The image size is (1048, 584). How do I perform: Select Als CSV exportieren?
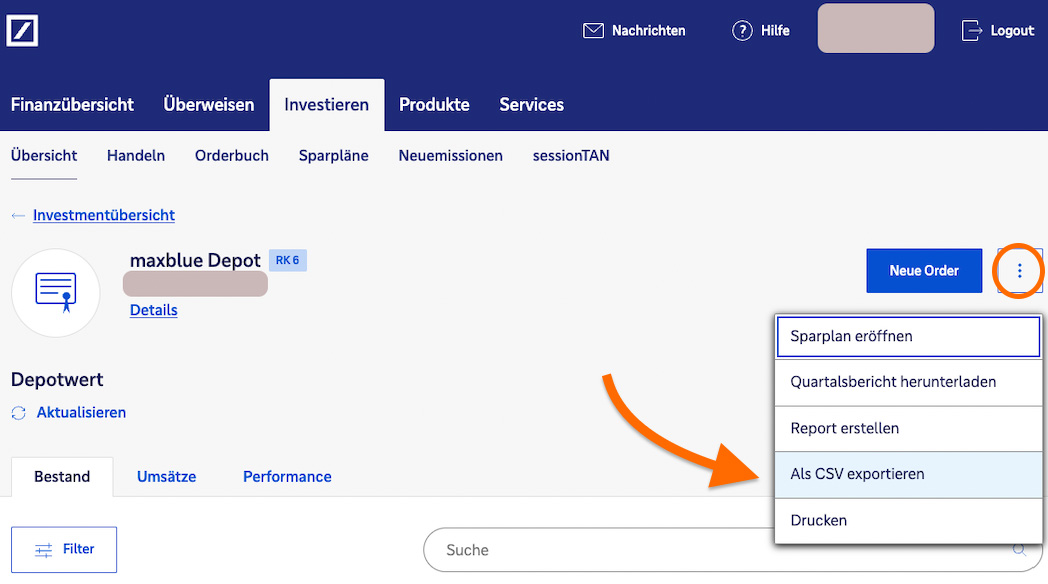pyautogui.click(x=908, y=474)
